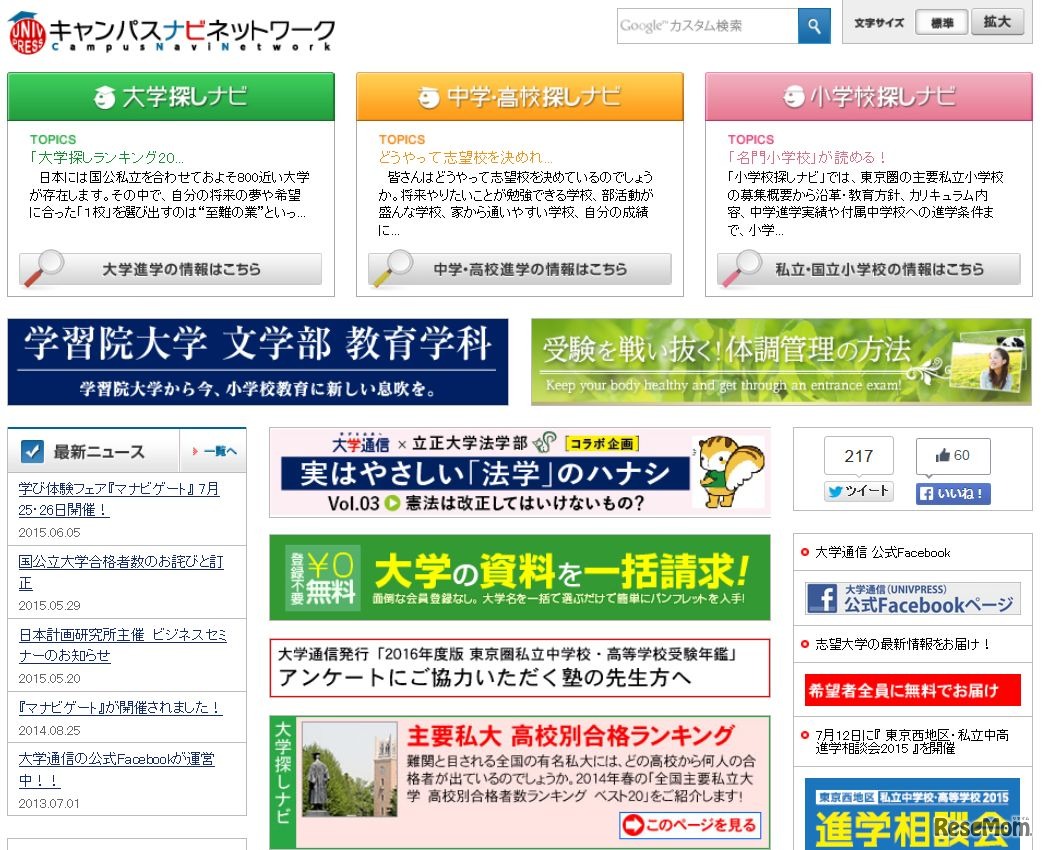Click the blue search magnifier button
This screenshot has width=1045, height=850.
point(814,26)
